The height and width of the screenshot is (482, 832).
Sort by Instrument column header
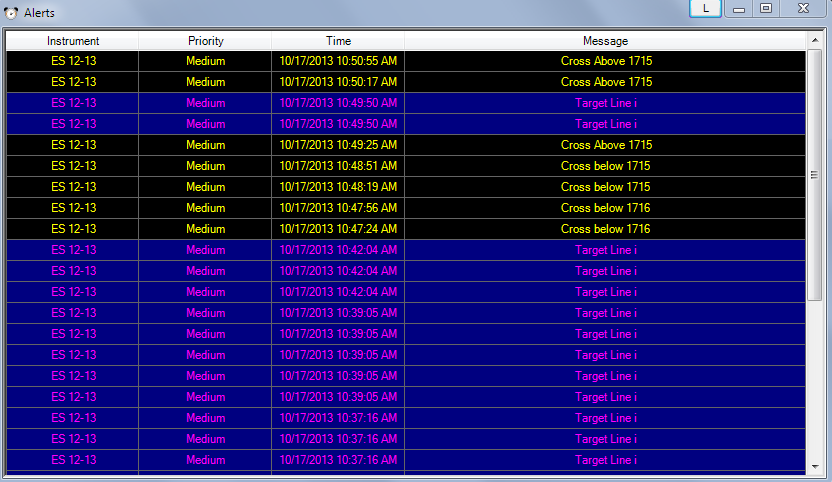point(73,41)
